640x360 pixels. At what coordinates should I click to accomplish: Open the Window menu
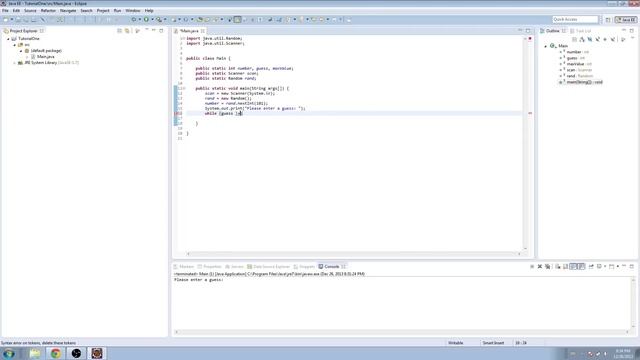tap(133, 11)
